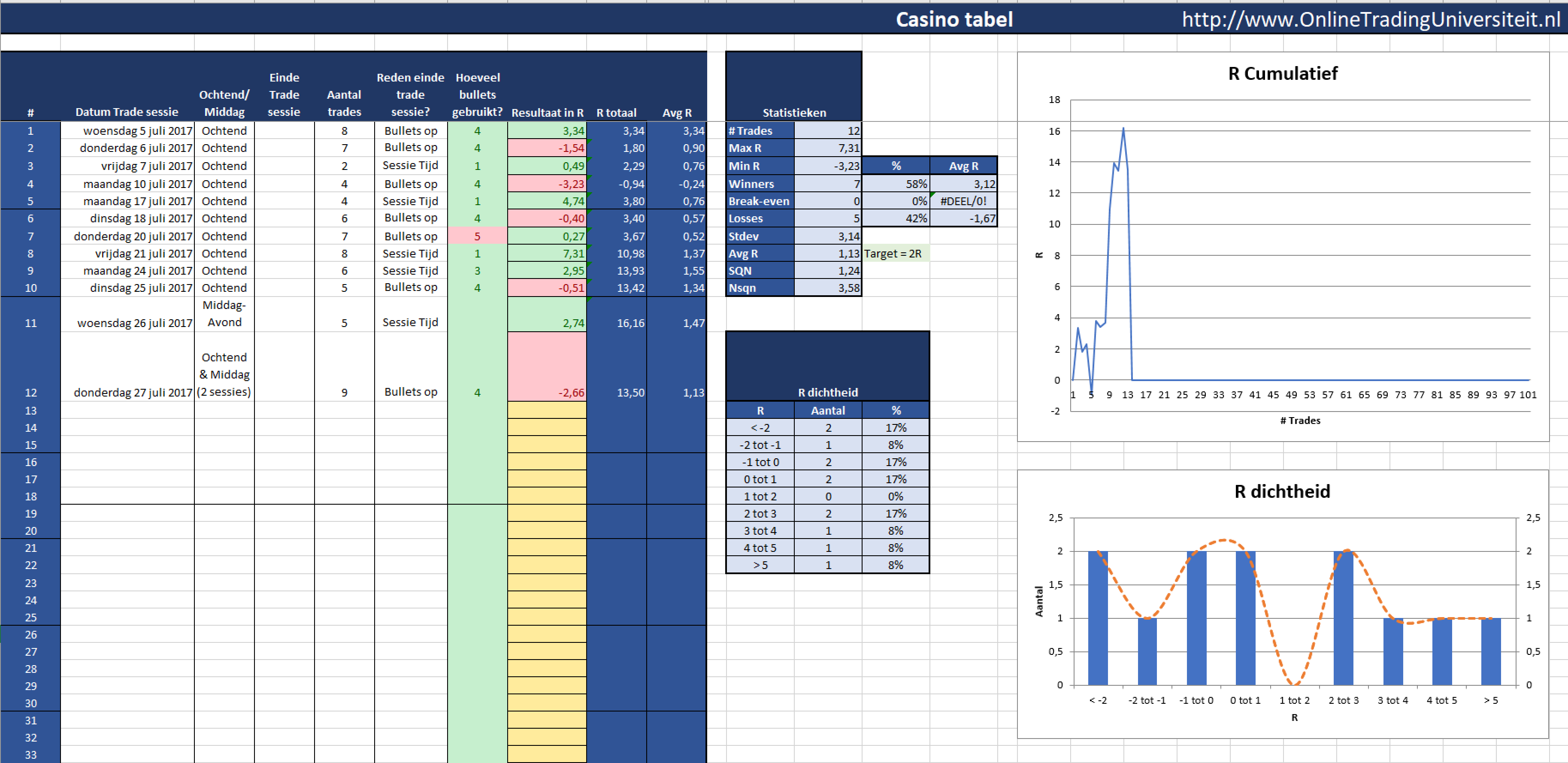1568x763 pixels.
Task: Select the R dichtheid table header
Action: pos(828,366)
